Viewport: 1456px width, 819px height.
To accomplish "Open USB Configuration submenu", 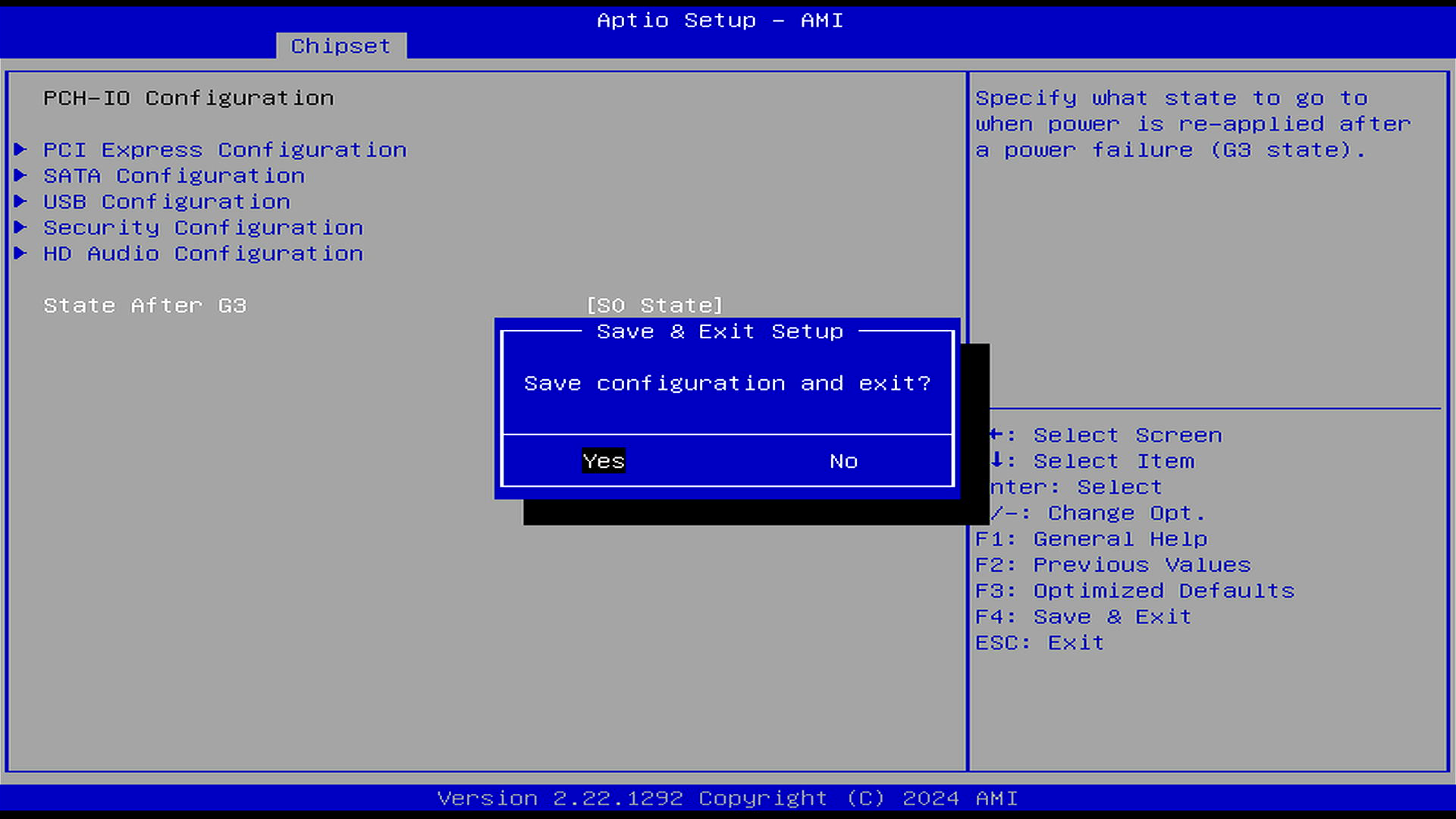I will tap(166, 202).
